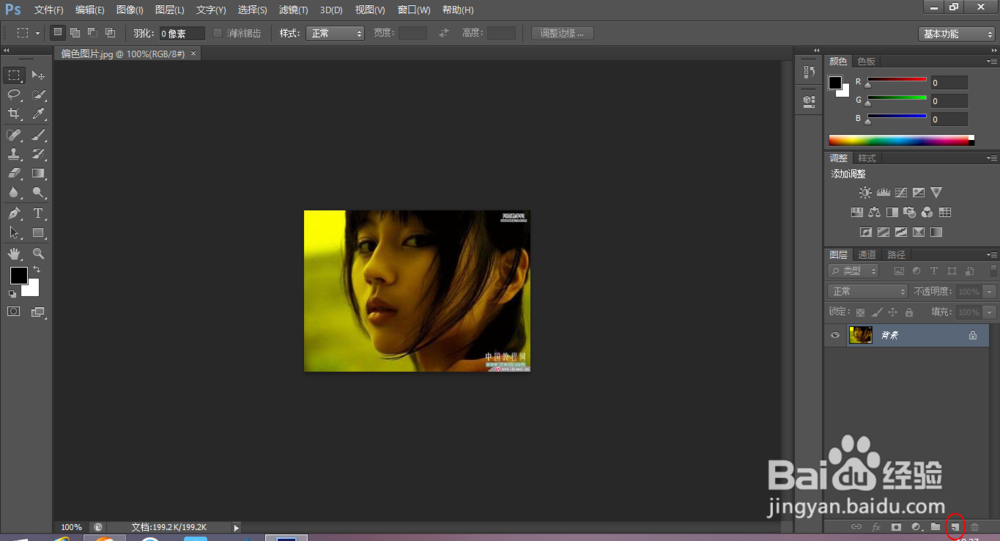The height and width of the screenshot is (541, 1000).
Task: Select the Blur tool
Action: pyautogui.click(x=14, y=192)
